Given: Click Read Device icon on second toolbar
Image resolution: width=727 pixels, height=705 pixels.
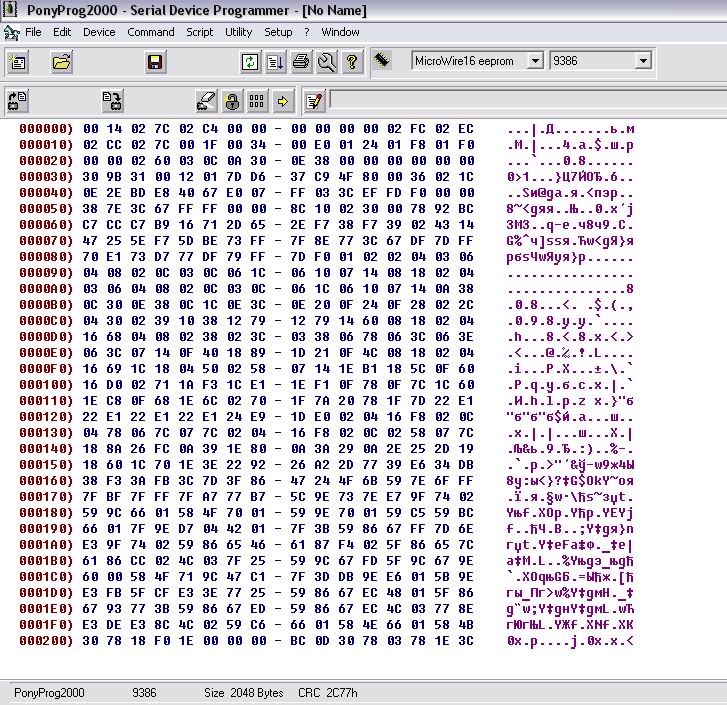Looking at the screenshot, I should 18,101.
